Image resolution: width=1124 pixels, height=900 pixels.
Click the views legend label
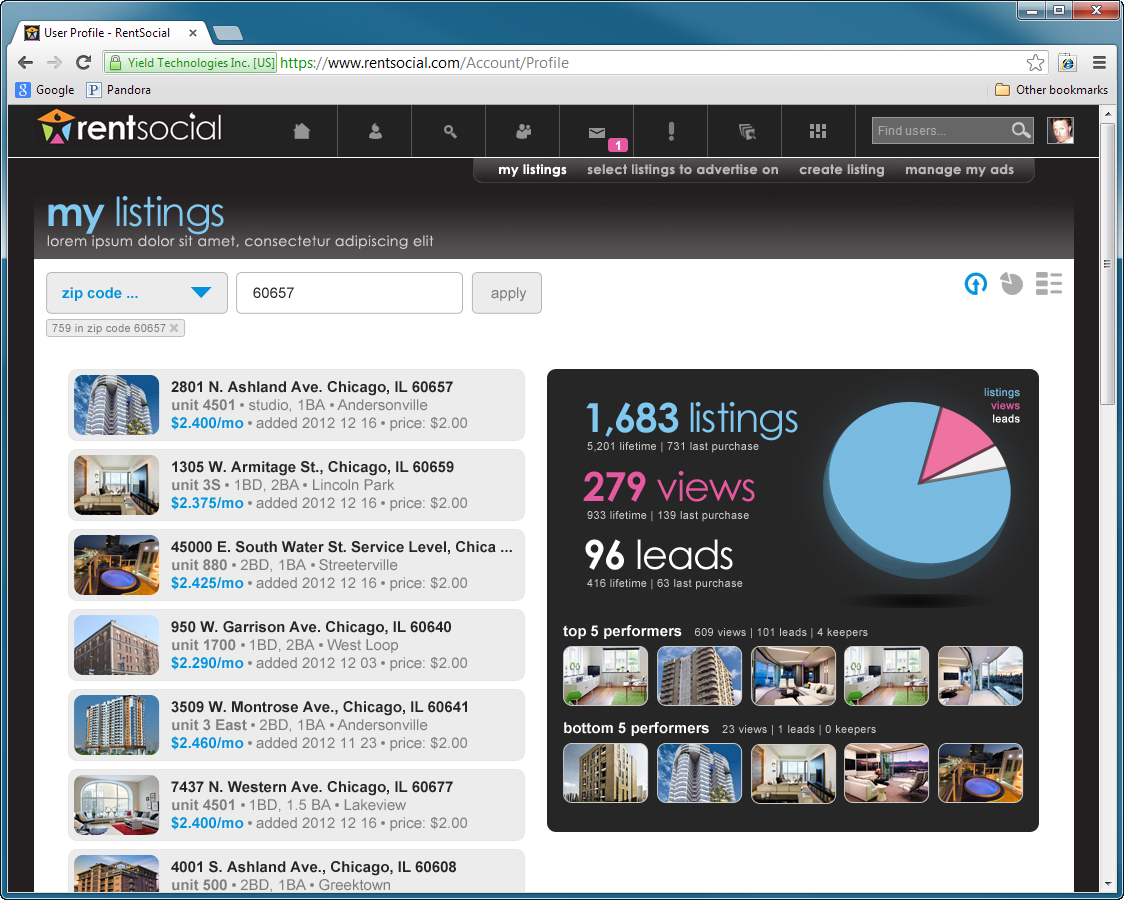click(x=1005, y=406)
